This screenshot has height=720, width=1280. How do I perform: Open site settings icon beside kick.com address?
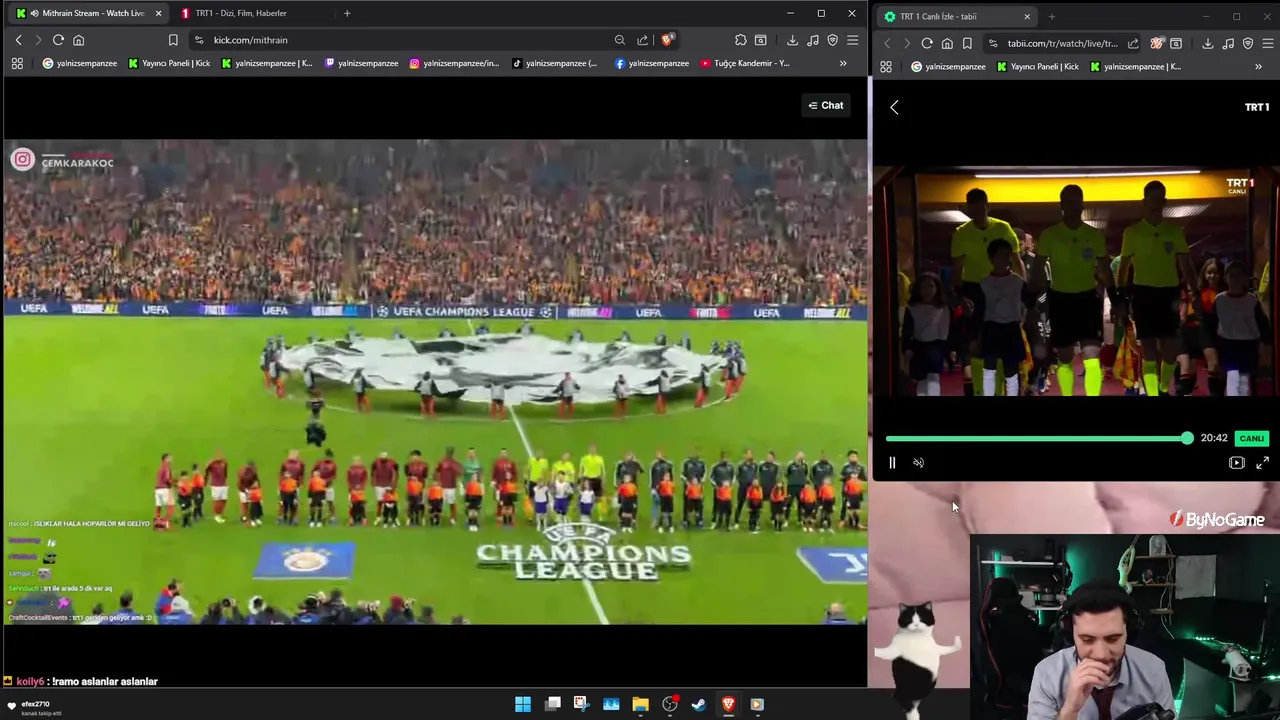[x=199, y=40]
